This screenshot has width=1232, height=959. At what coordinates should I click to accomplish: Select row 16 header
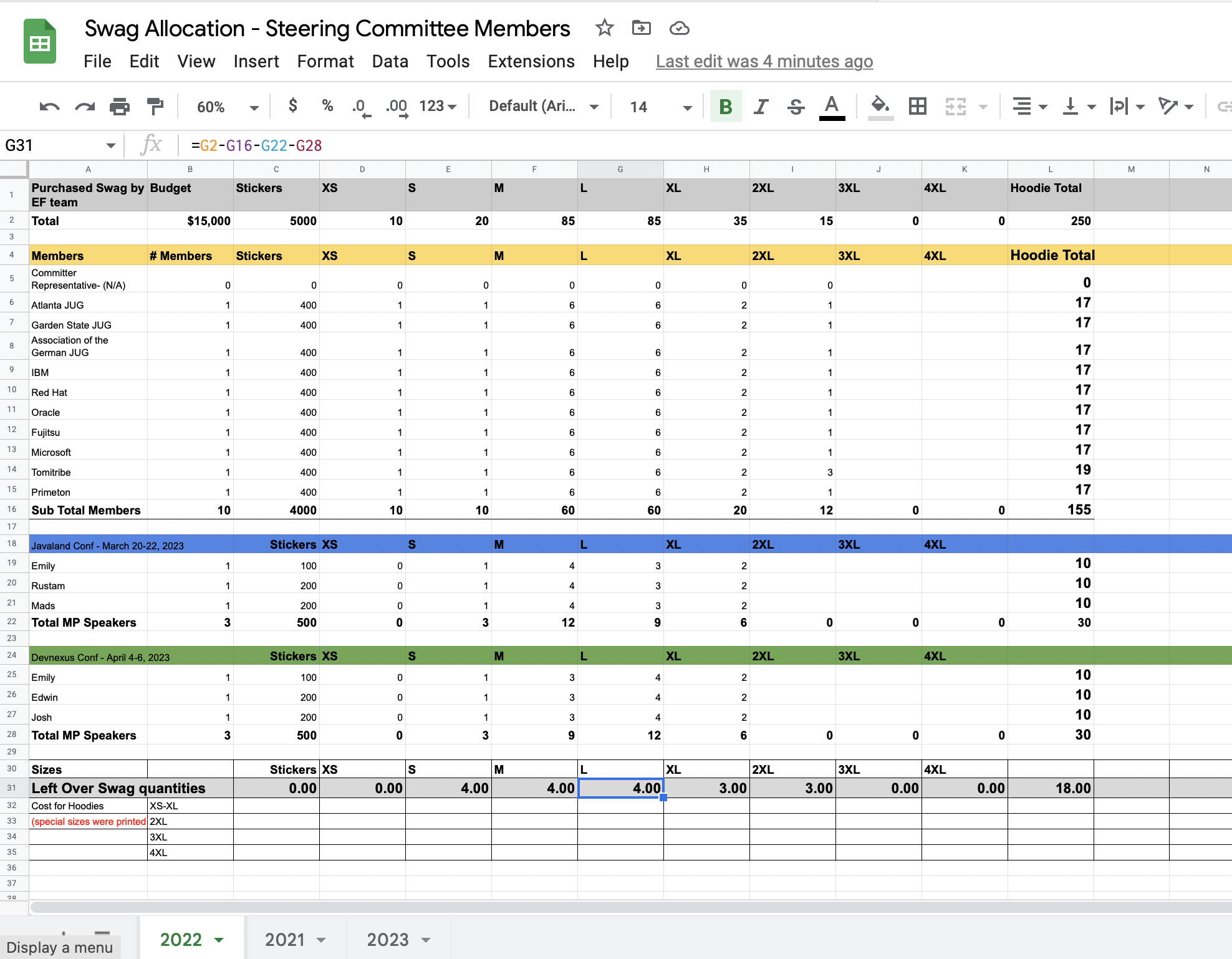click(x=12, y=509)
